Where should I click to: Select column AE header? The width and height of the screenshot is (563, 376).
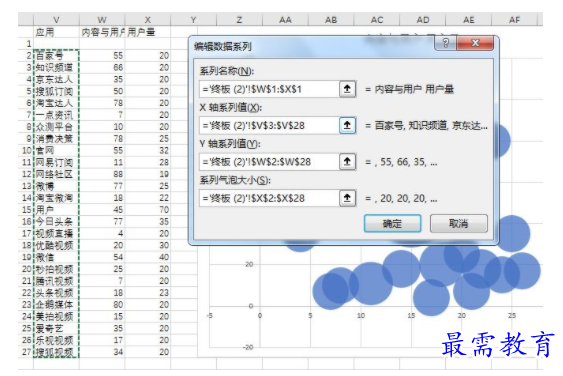click(469, 20)
